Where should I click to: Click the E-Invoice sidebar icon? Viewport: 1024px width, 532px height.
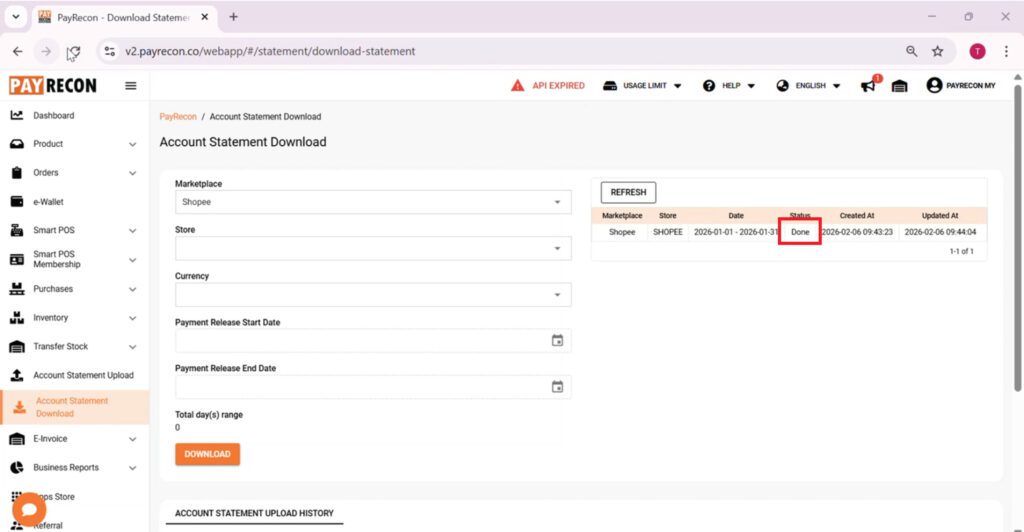click(x=17, y=439)
